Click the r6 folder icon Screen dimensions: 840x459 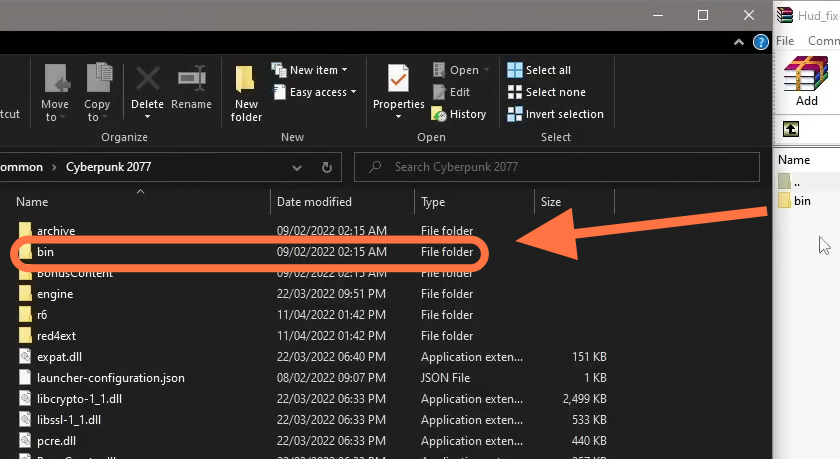click(x=25, y=314)
